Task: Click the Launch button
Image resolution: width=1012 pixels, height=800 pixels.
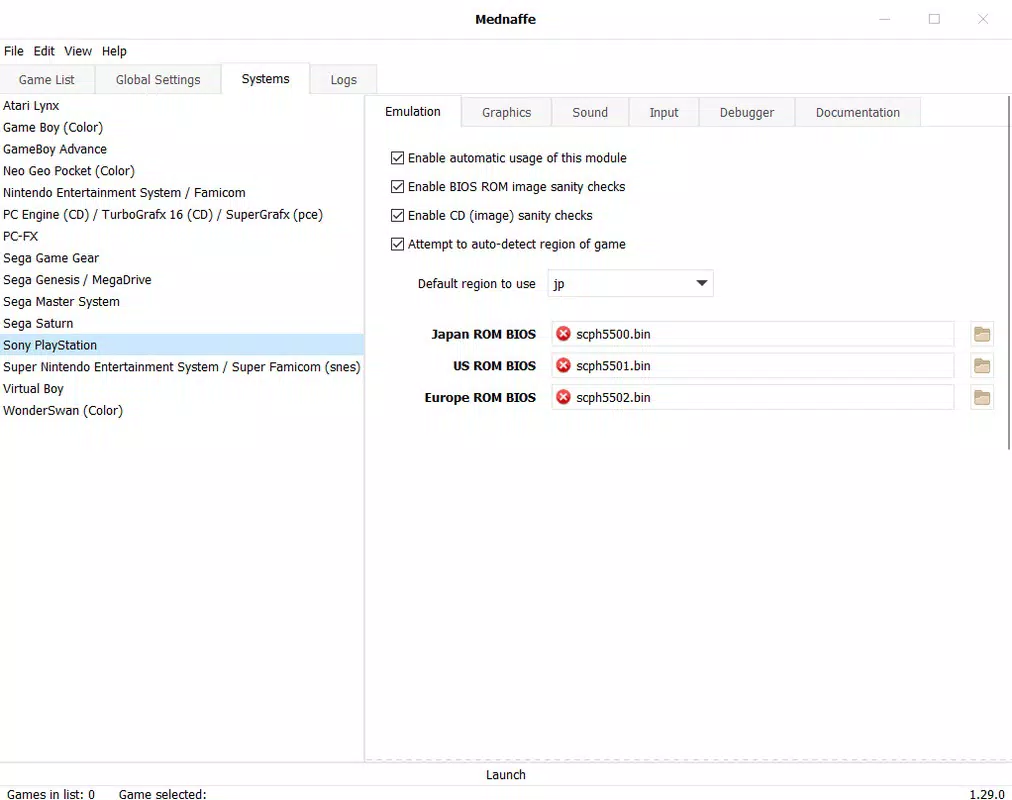Action: (505, 775)
